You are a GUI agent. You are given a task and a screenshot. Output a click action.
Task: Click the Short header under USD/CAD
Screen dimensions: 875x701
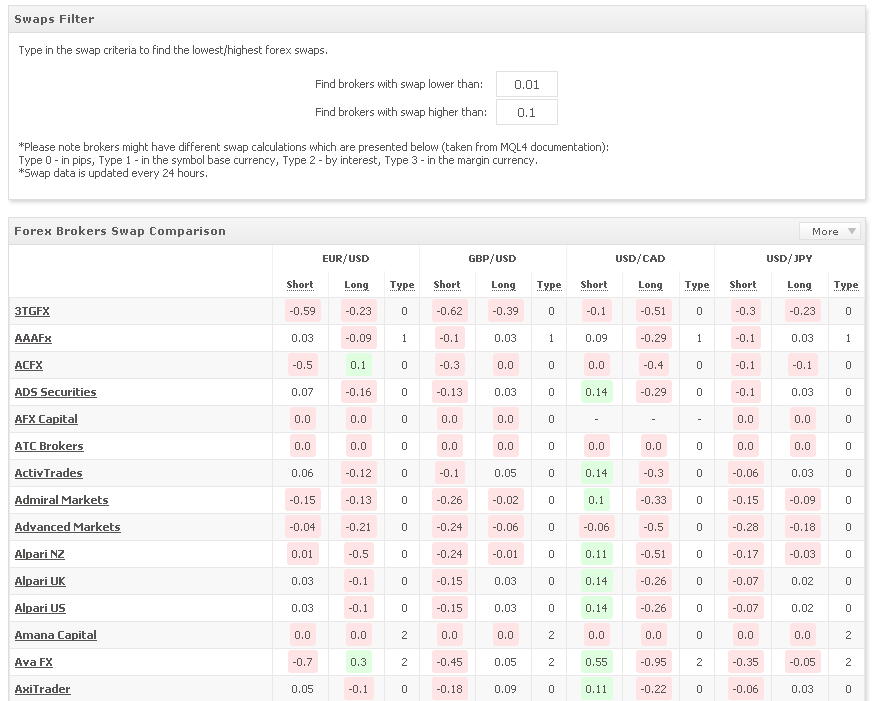[x=594, y=285]
